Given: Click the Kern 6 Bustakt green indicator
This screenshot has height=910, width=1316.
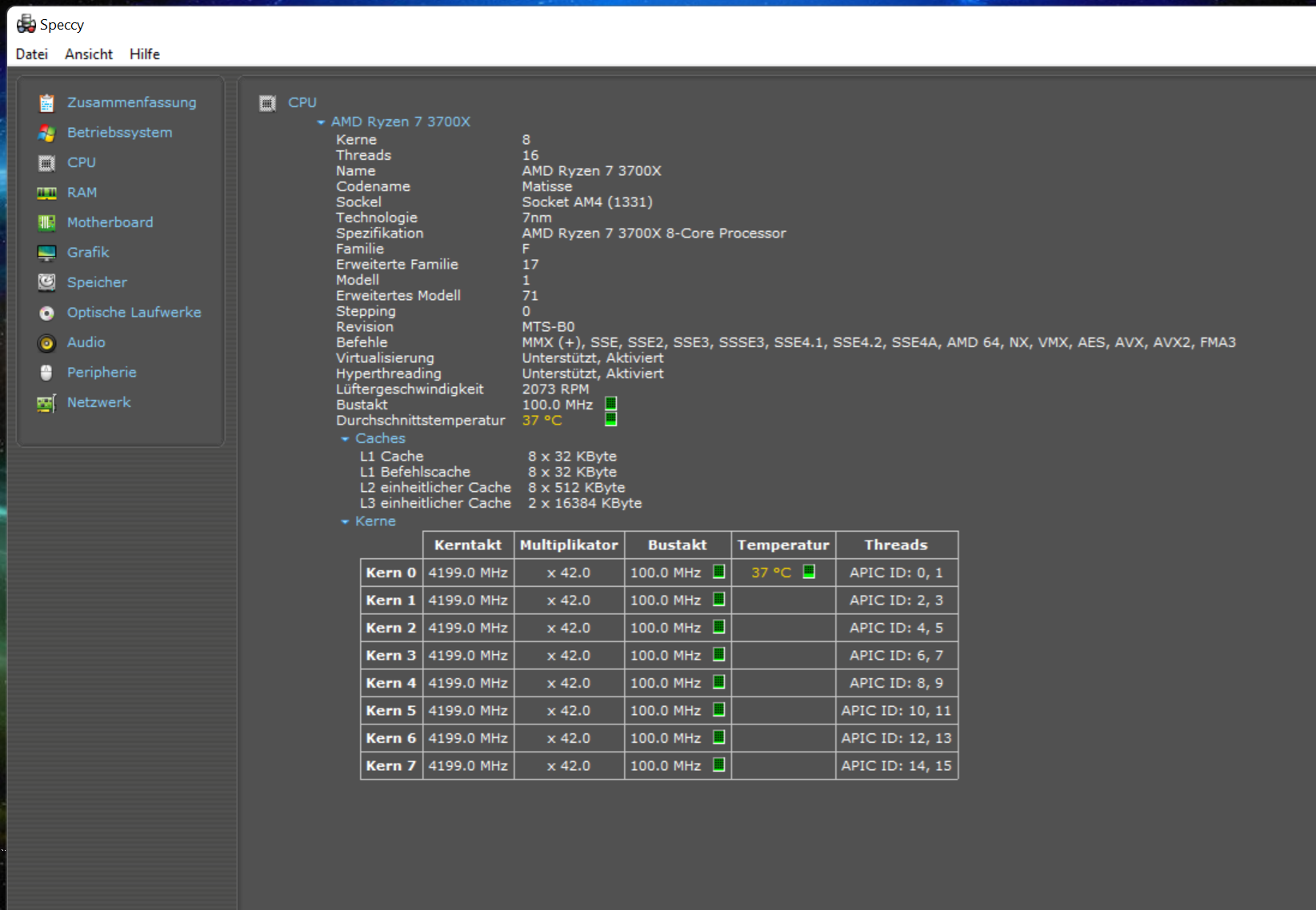Looking at the screenshot, I should point(719,737).
